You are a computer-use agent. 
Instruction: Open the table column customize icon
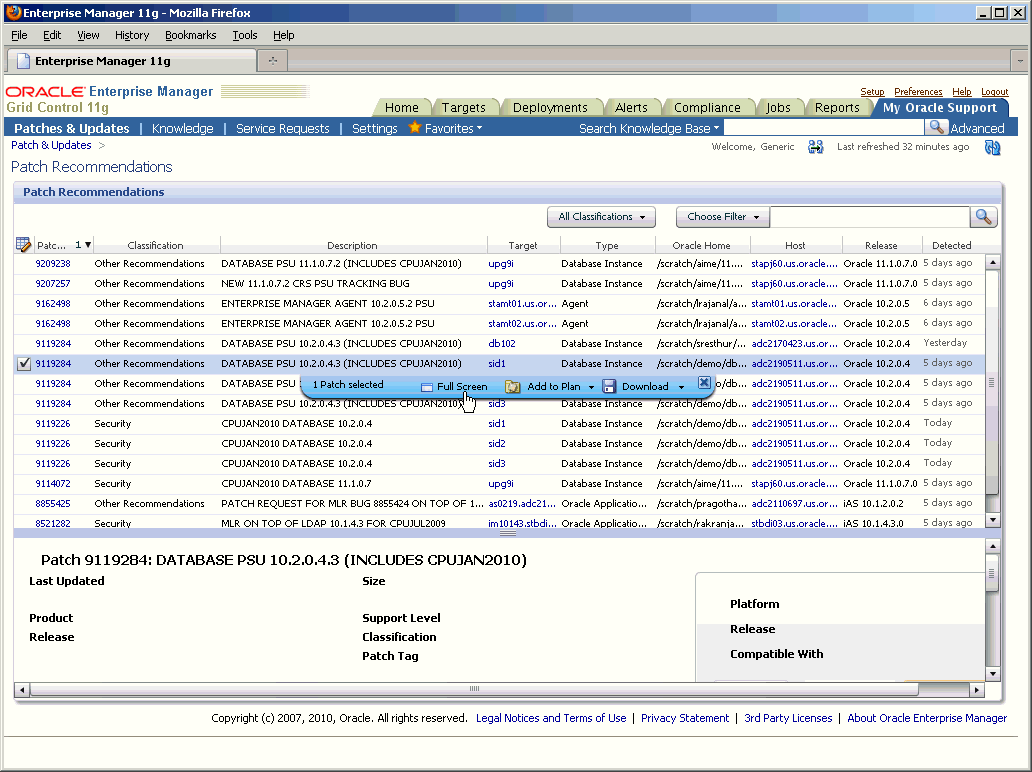23,245
